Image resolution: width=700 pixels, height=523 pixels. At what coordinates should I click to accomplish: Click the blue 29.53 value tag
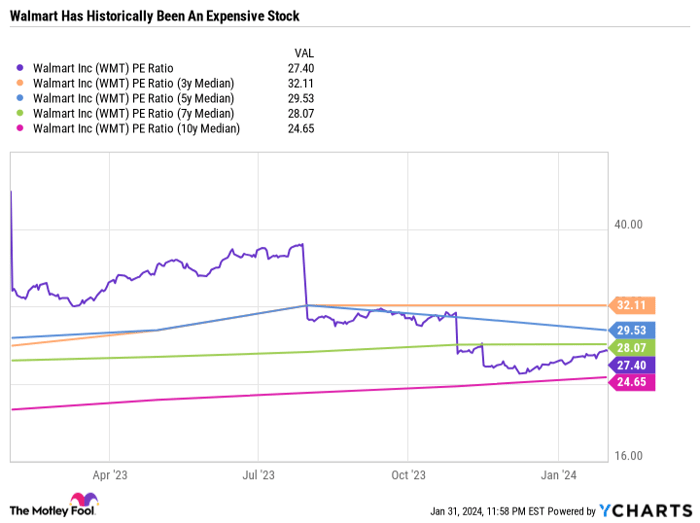[630, 329]
